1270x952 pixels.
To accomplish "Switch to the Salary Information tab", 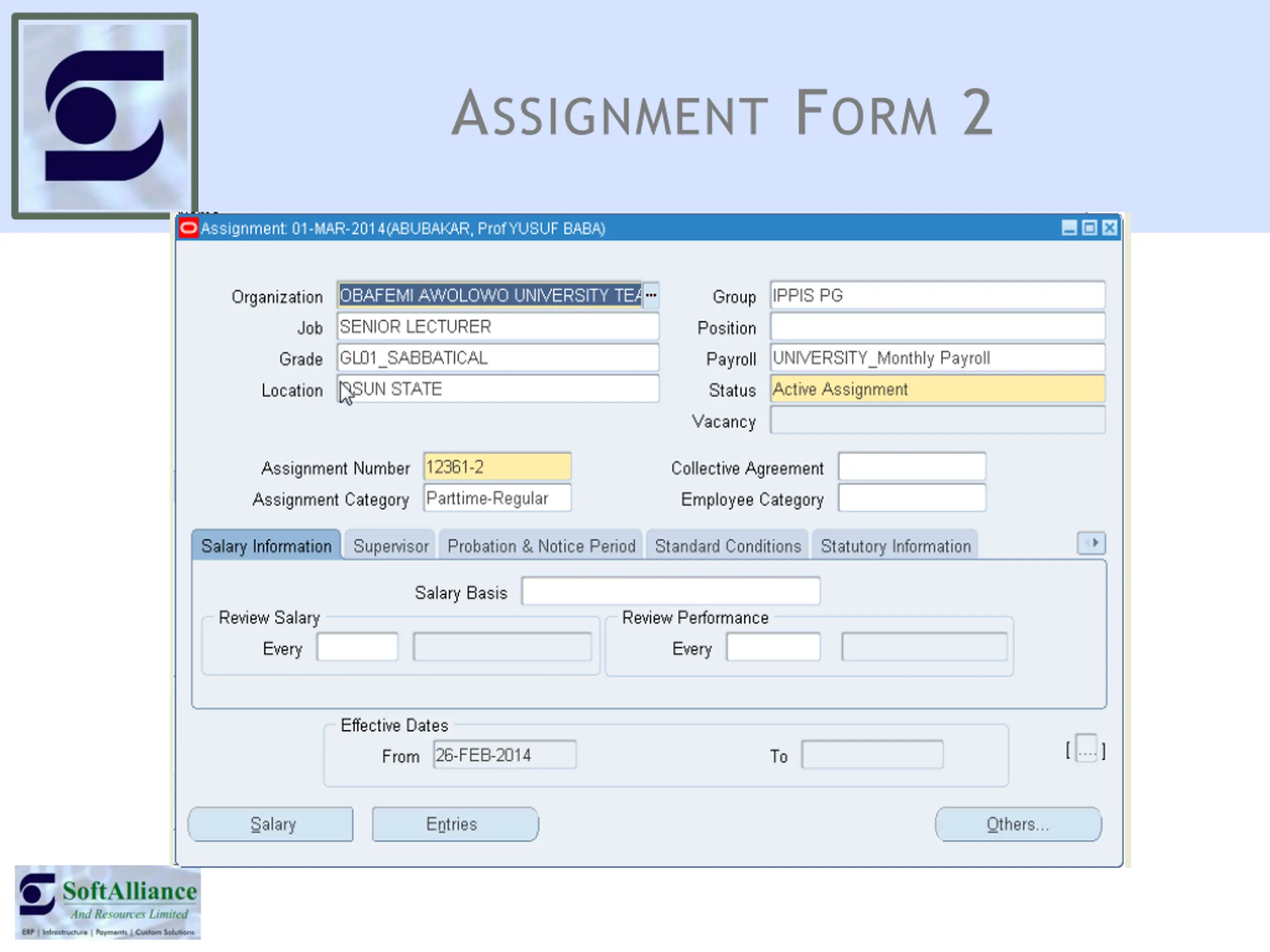I will 266,545.
